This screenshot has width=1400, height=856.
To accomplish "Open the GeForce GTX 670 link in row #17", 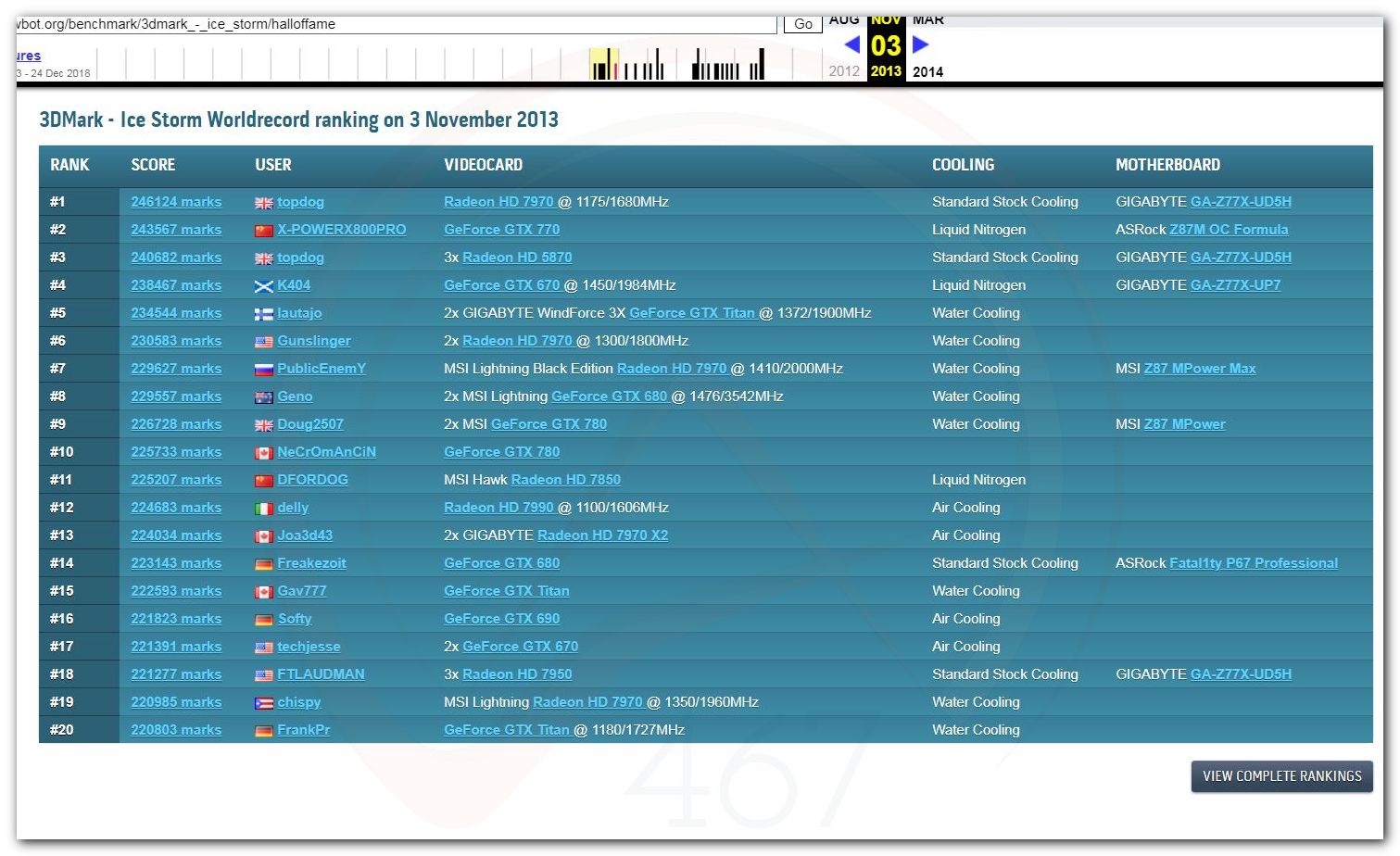I will click(x=520, y=647).
